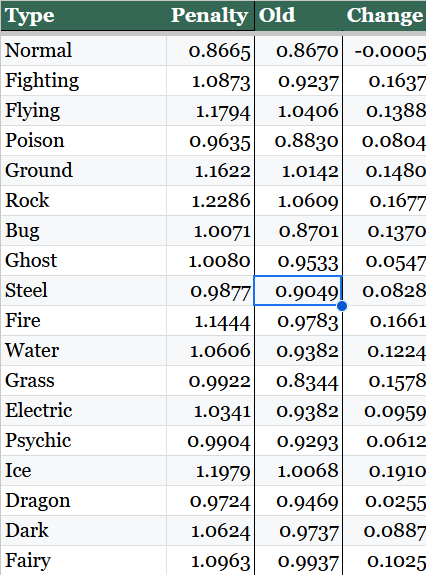The image size is (426, 575).
Task: Select Water change value 0.1224
Action: [x=385, y=351]
